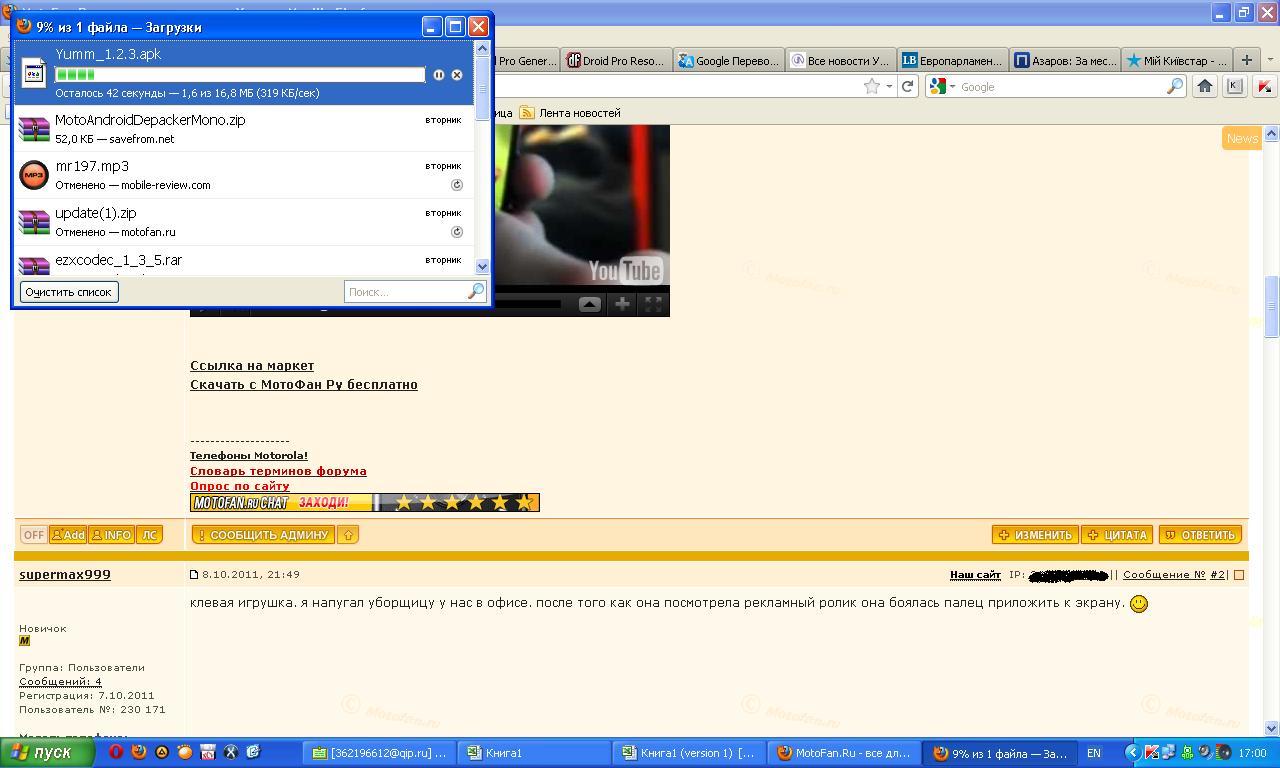The image size is (1280, 768).
Task: Click the INFO button under user panel
Action: pos(111,535)
